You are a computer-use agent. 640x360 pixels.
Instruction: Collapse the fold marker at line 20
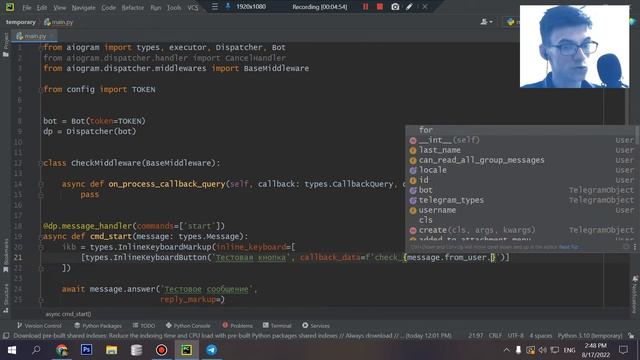(x=41, y=247)
